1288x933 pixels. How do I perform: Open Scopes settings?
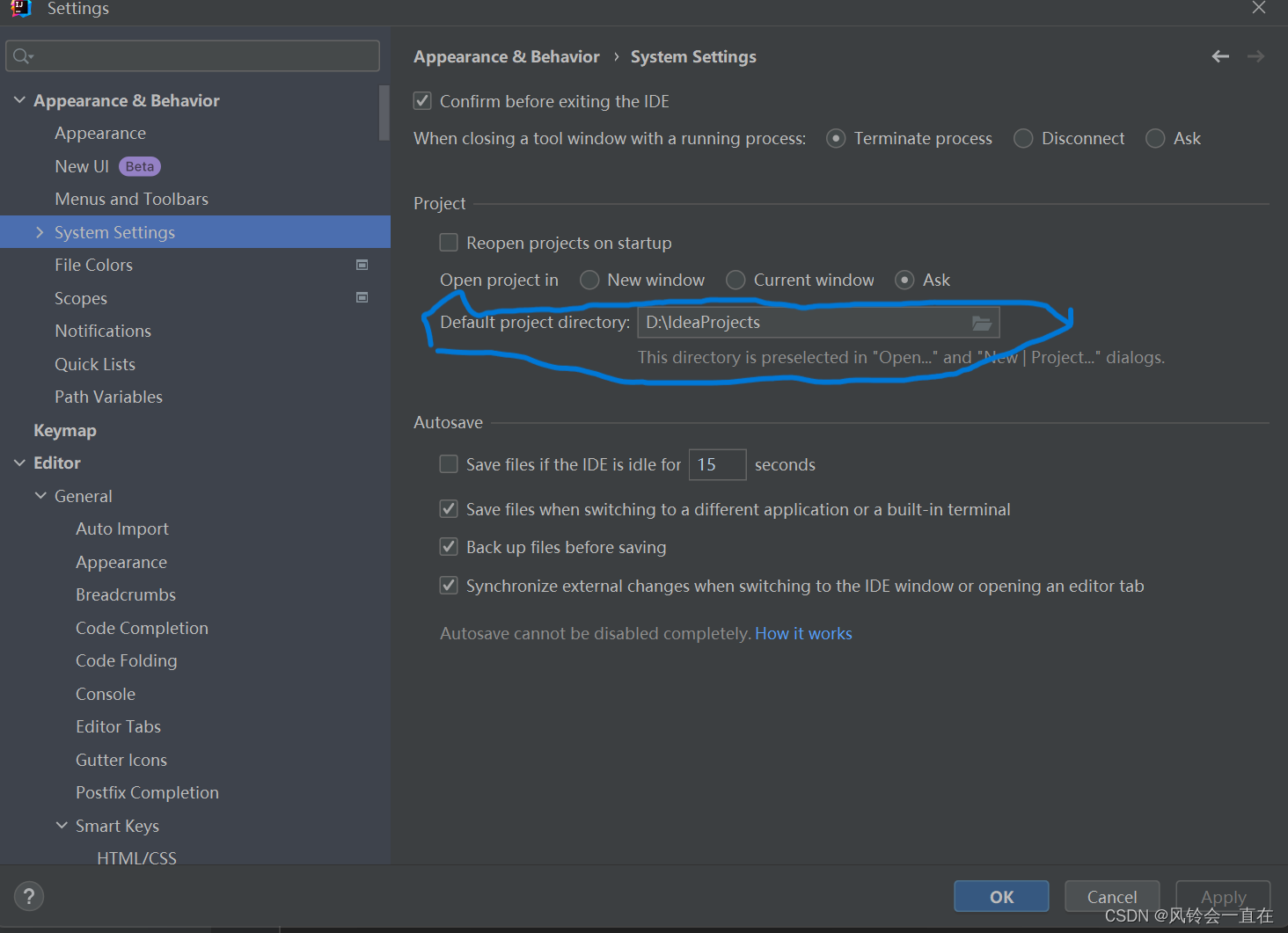pos(81,298)
